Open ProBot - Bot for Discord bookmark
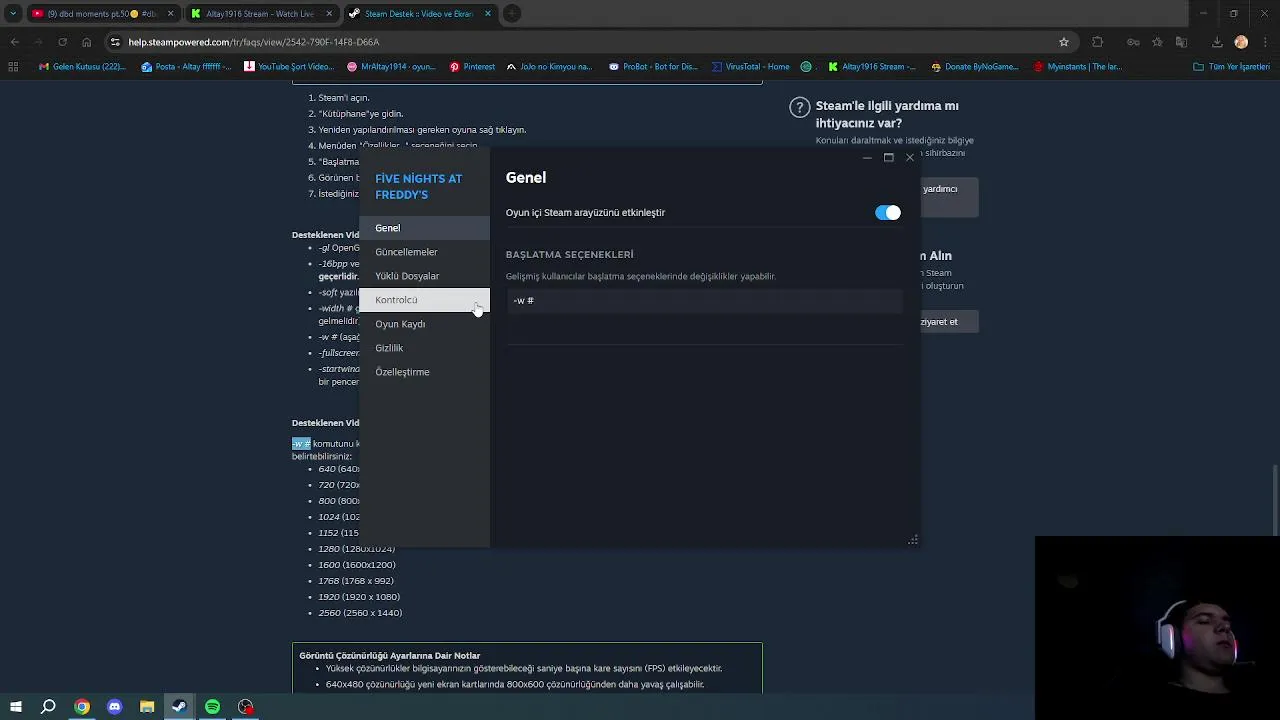Image resolution: width=1280 pixels, height=720 pixels. coord(653,67)
